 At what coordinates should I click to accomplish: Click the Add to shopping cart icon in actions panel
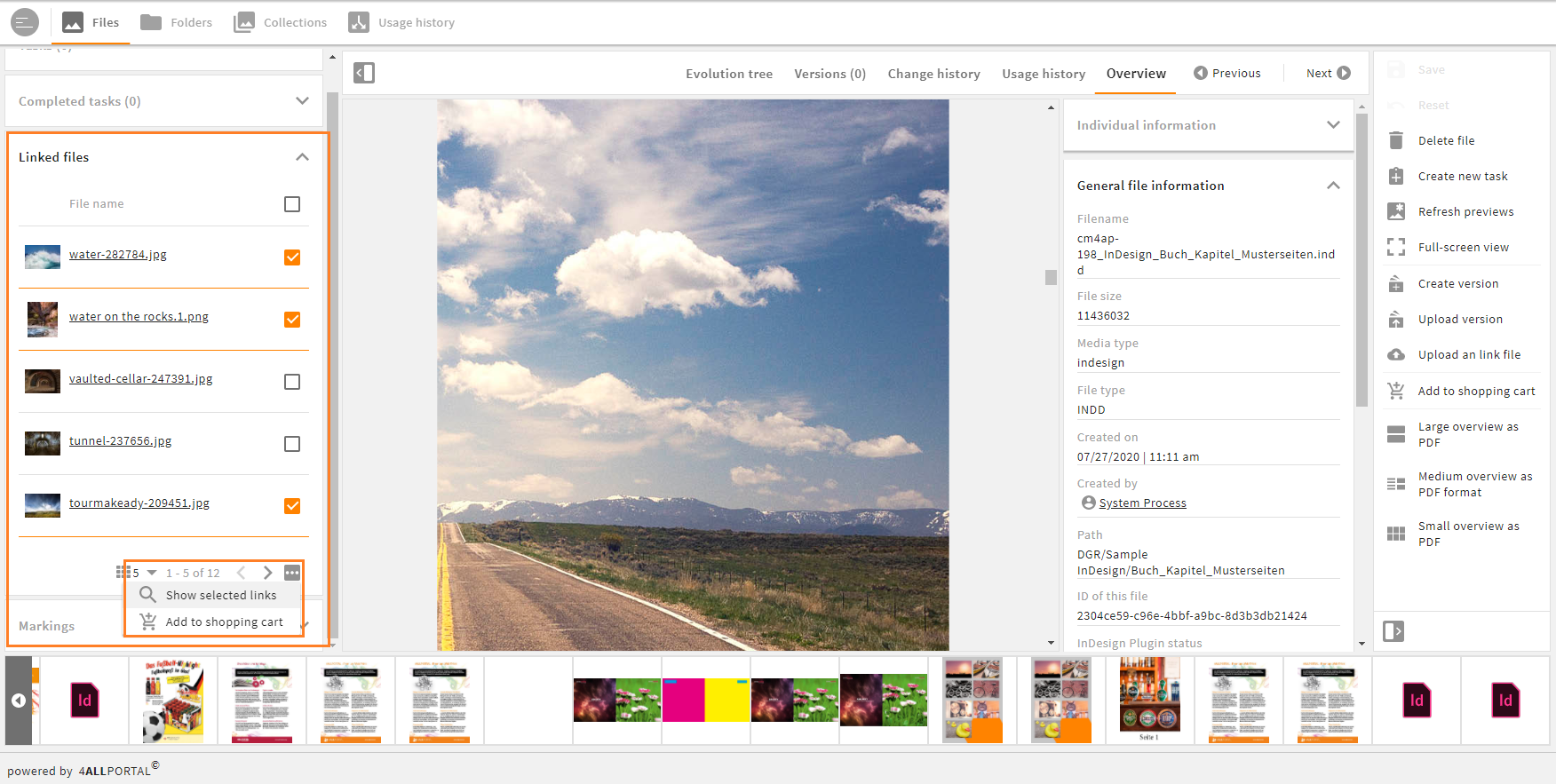tap(1396, 391)
